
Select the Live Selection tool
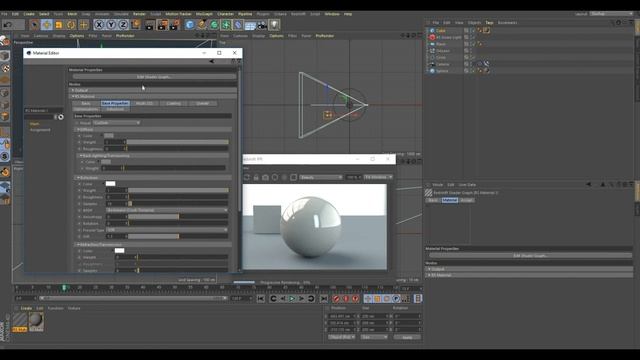[x=34, y=25]
